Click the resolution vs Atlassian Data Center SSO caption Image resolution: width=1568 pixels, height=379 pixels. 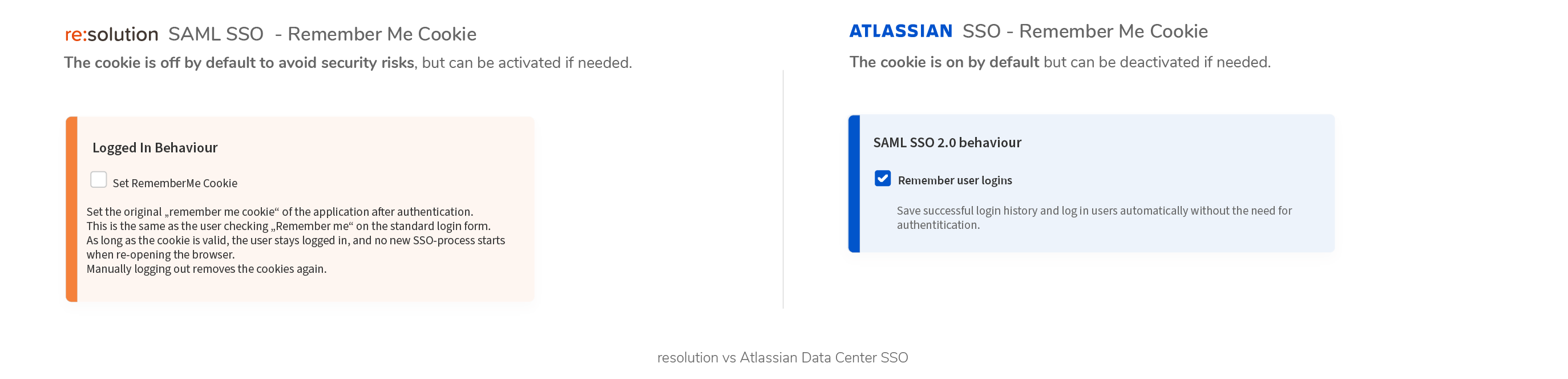click(783, 358)
